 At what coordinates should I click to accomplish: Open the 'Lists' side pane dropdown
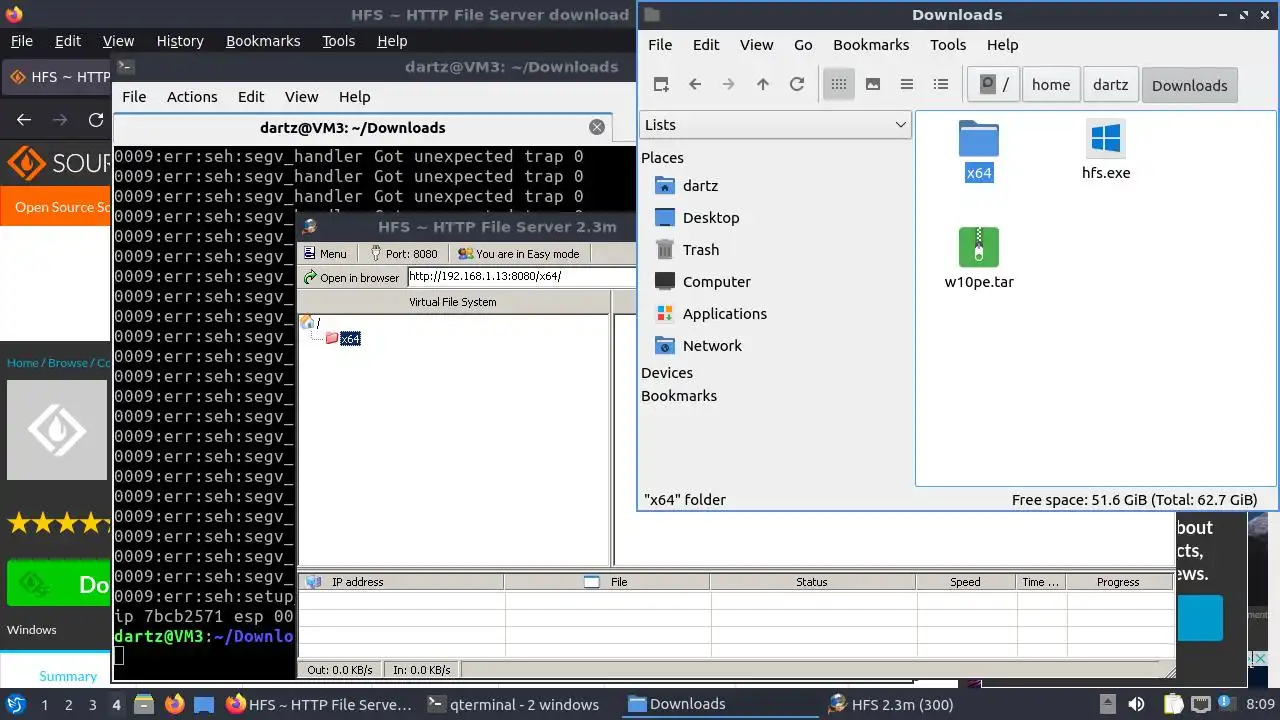coord(775,125)
